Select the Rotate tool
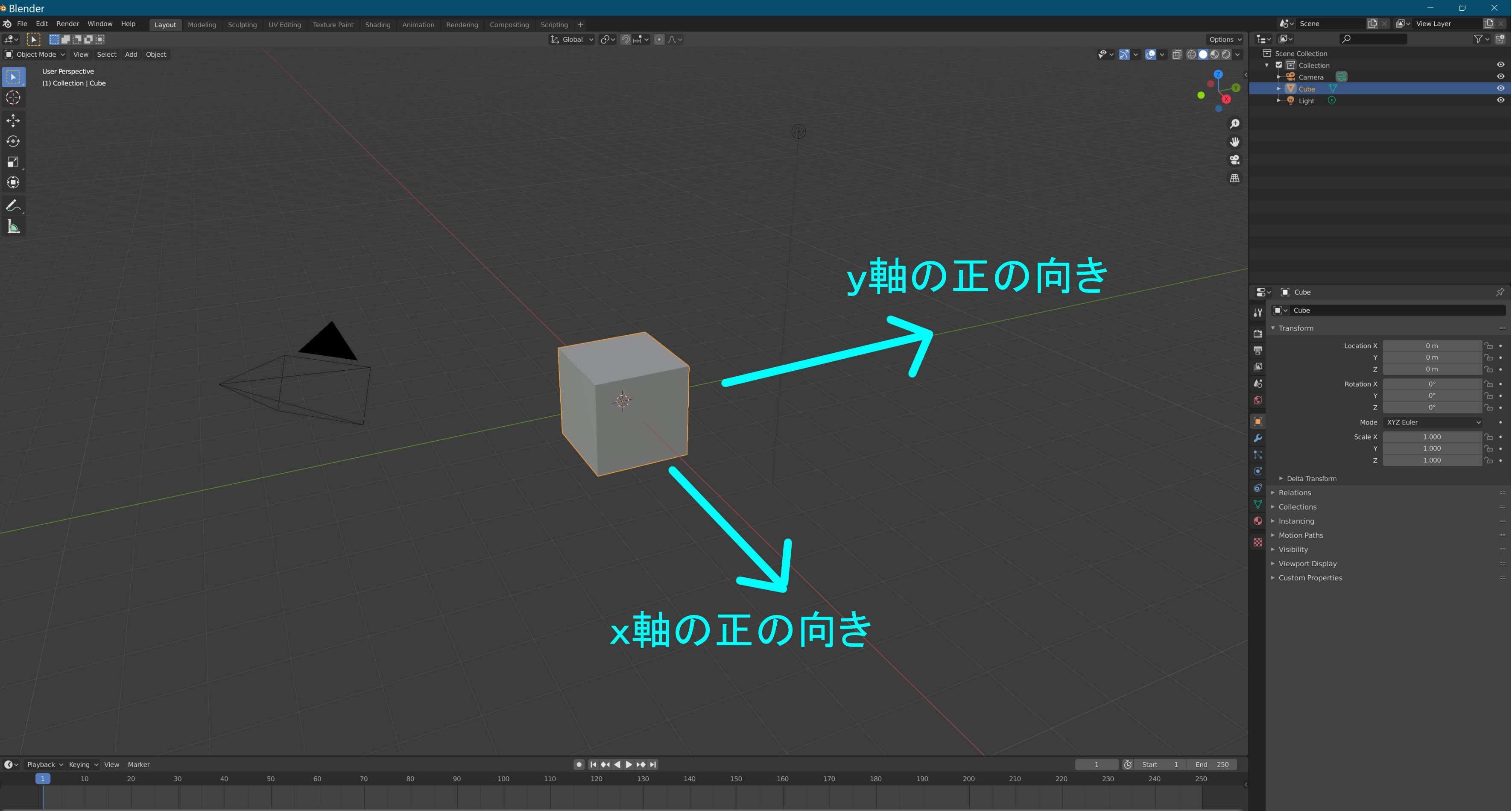Viewport: 1512px width, 811px height. pos(13,141)
